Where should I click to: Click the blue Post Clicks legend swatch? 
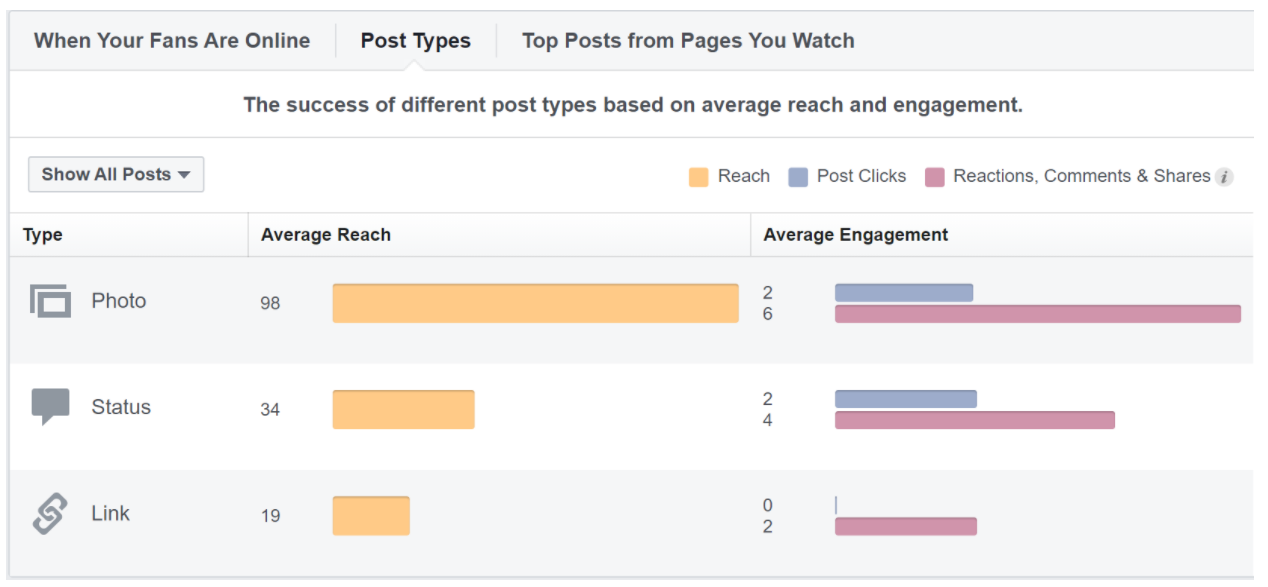pyautogui.click(x=798, y=177)
